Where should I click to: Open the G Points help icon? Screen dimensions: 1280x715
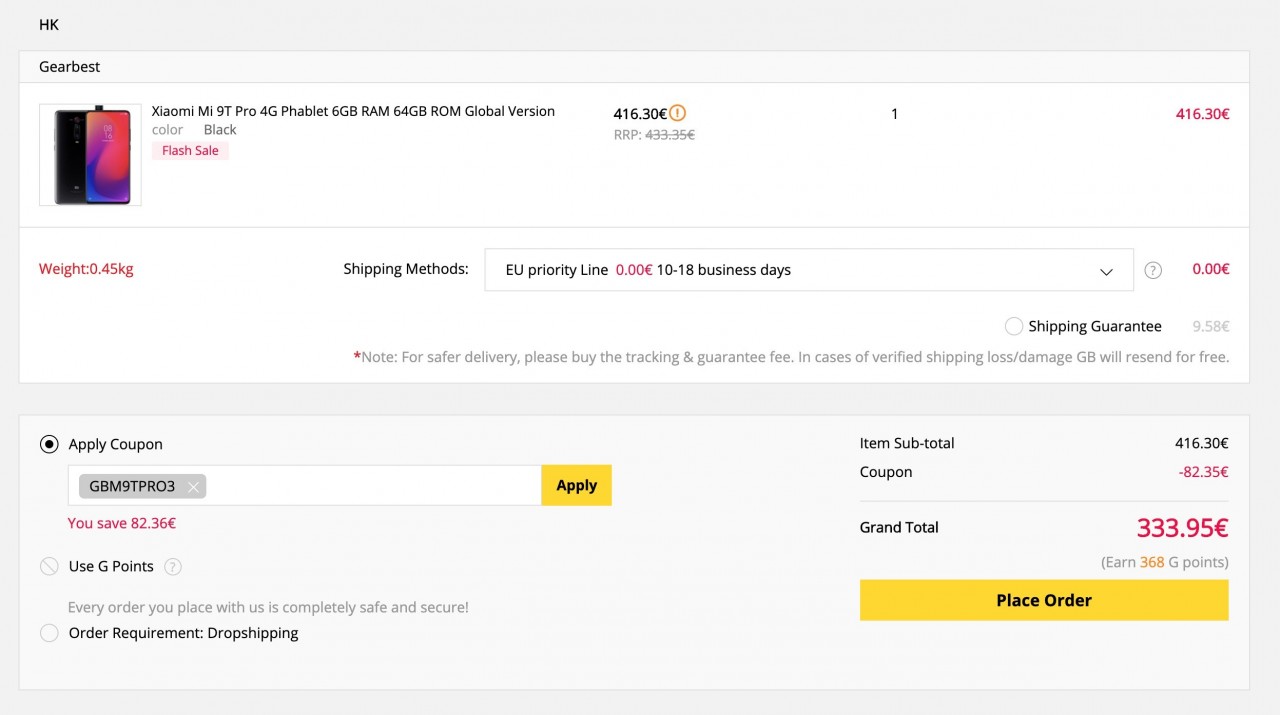pyautogui.click(x=173, y=567)
